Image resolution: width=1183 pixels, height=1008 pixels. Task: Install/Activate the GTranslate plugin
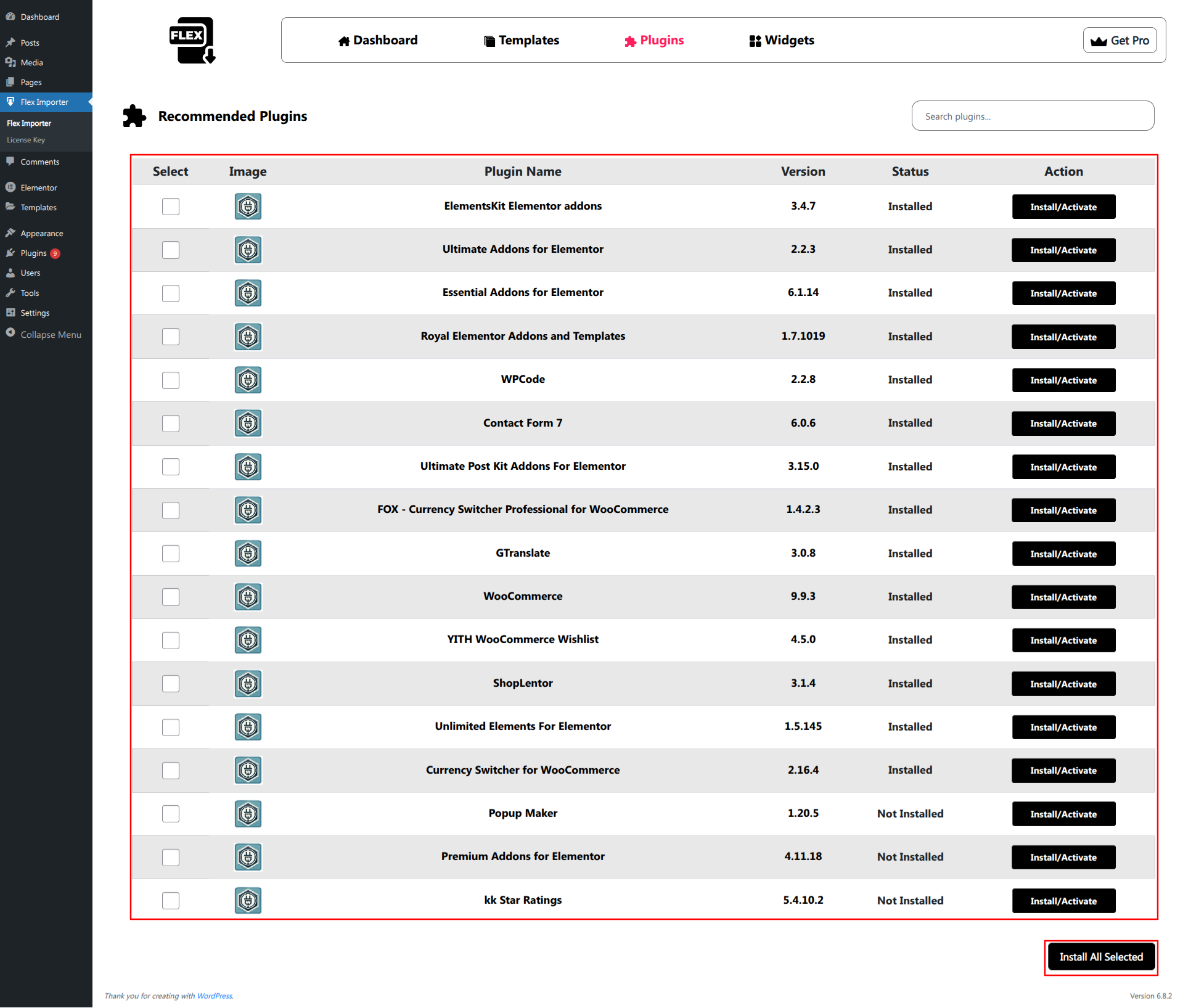pos(1063,554)
